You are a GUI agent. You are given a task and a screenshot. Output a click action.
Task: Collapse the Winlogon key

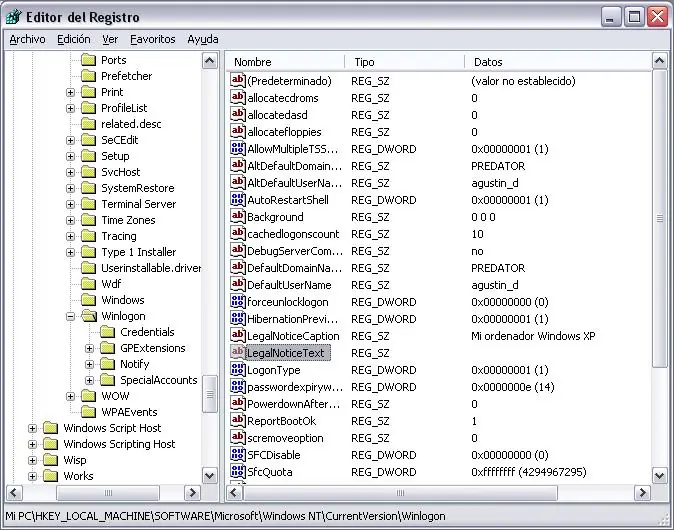[x=70, y=316]
